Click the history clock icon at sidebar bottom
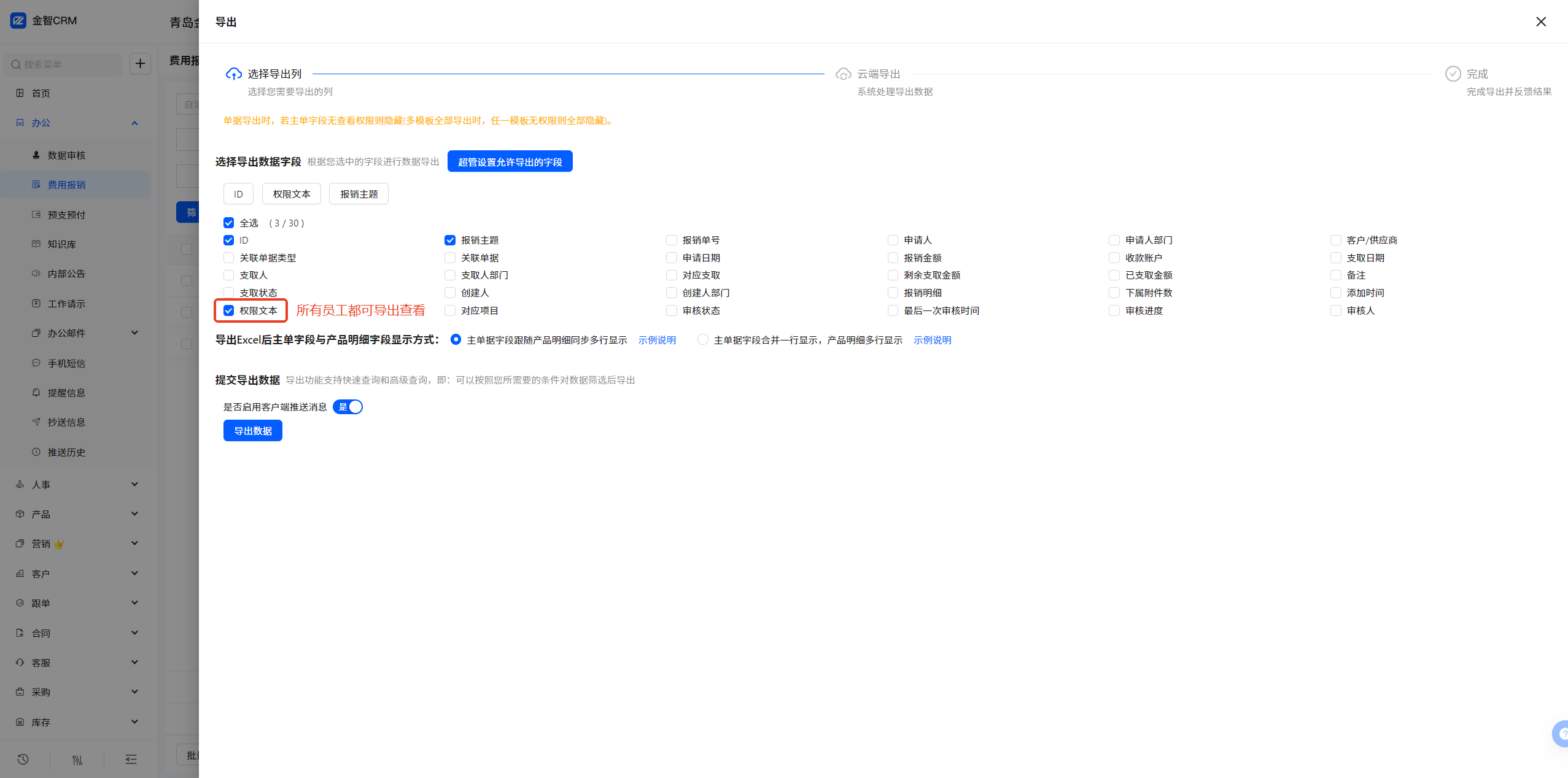This screenshot has height=778, width=1568. [x=23, y=759]
